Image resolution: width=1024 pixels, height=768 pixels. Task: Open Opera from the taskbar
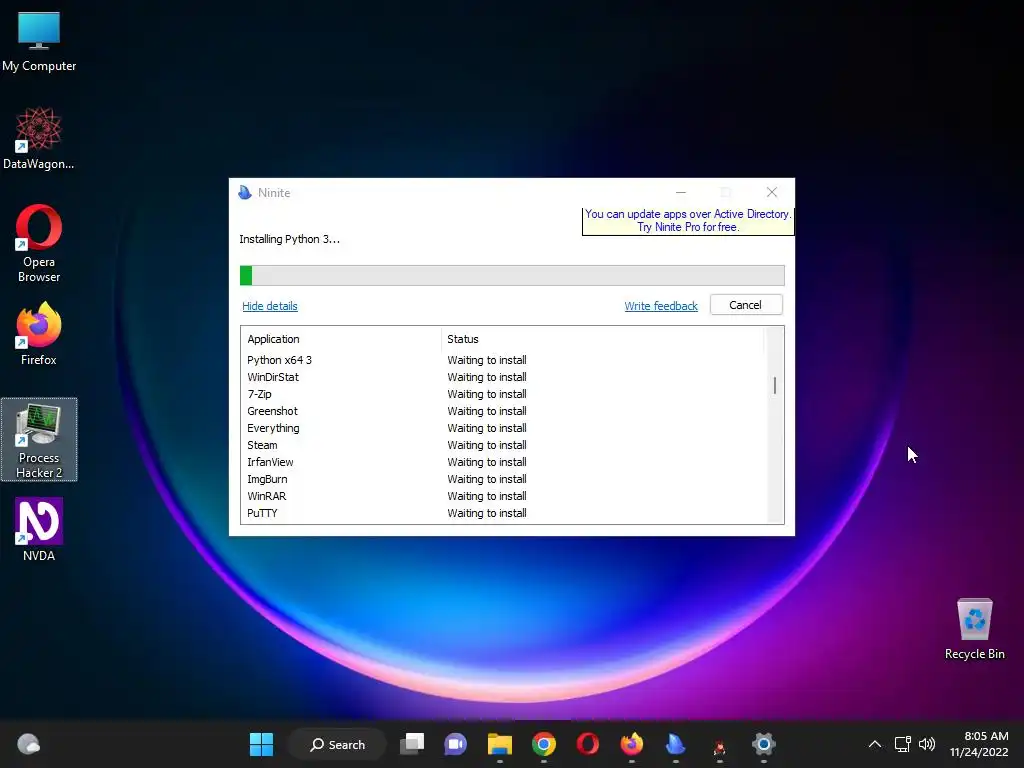tap(588, 744)
